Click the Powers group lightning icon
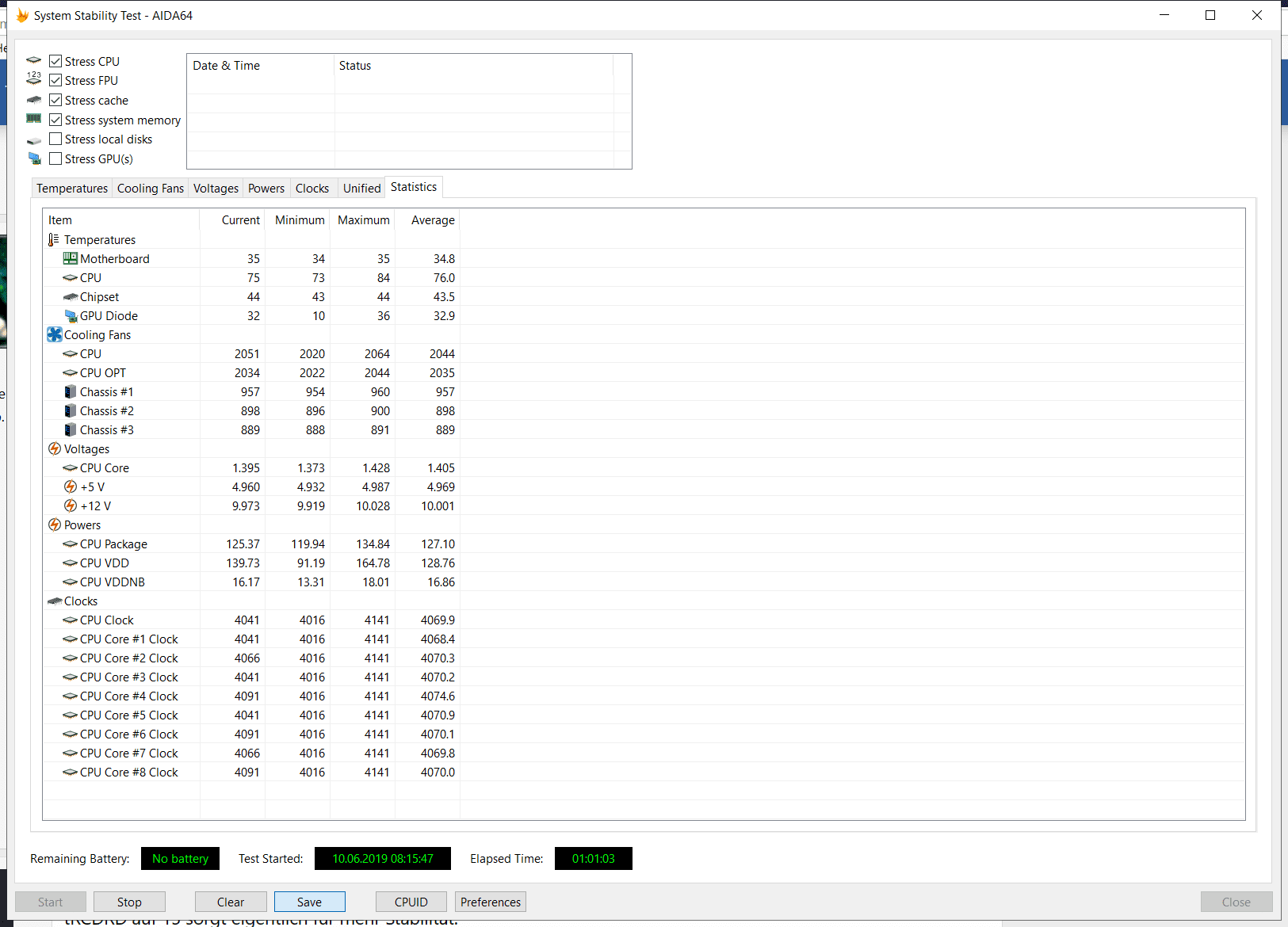 click(x=55, y=525)
